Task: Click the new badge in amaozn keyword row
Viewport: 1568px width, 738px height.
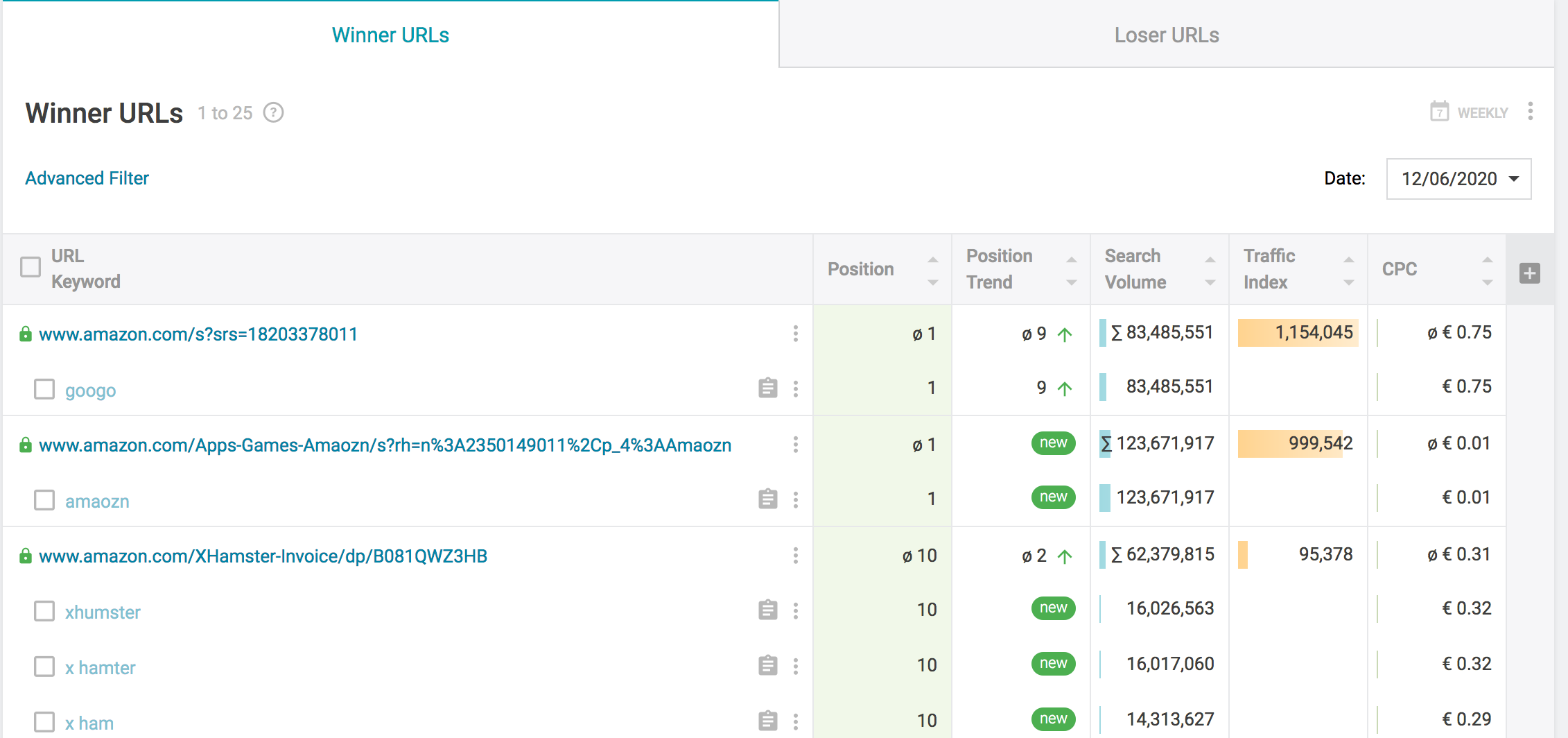Action: tap(1053, 497)
